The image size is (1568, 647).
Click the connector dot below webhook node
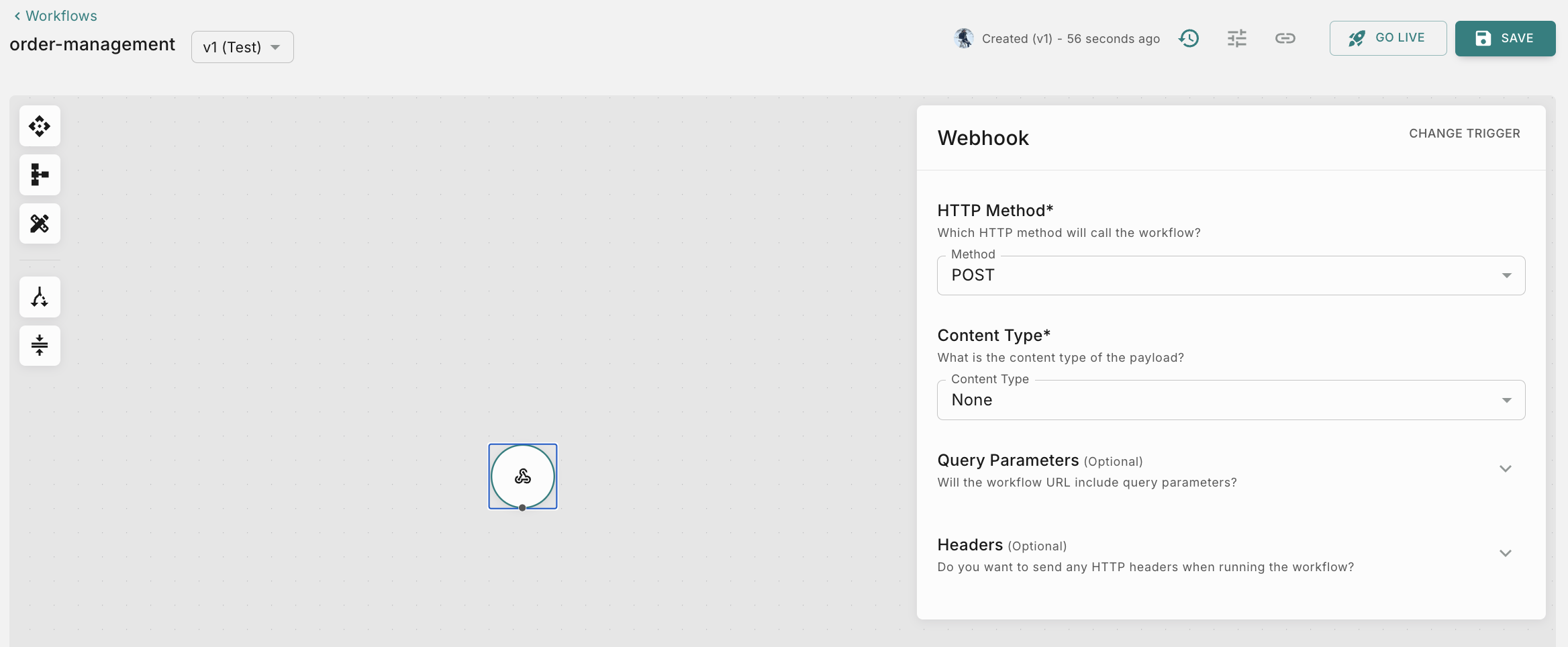pyautogui.click(x=522, y=508)
